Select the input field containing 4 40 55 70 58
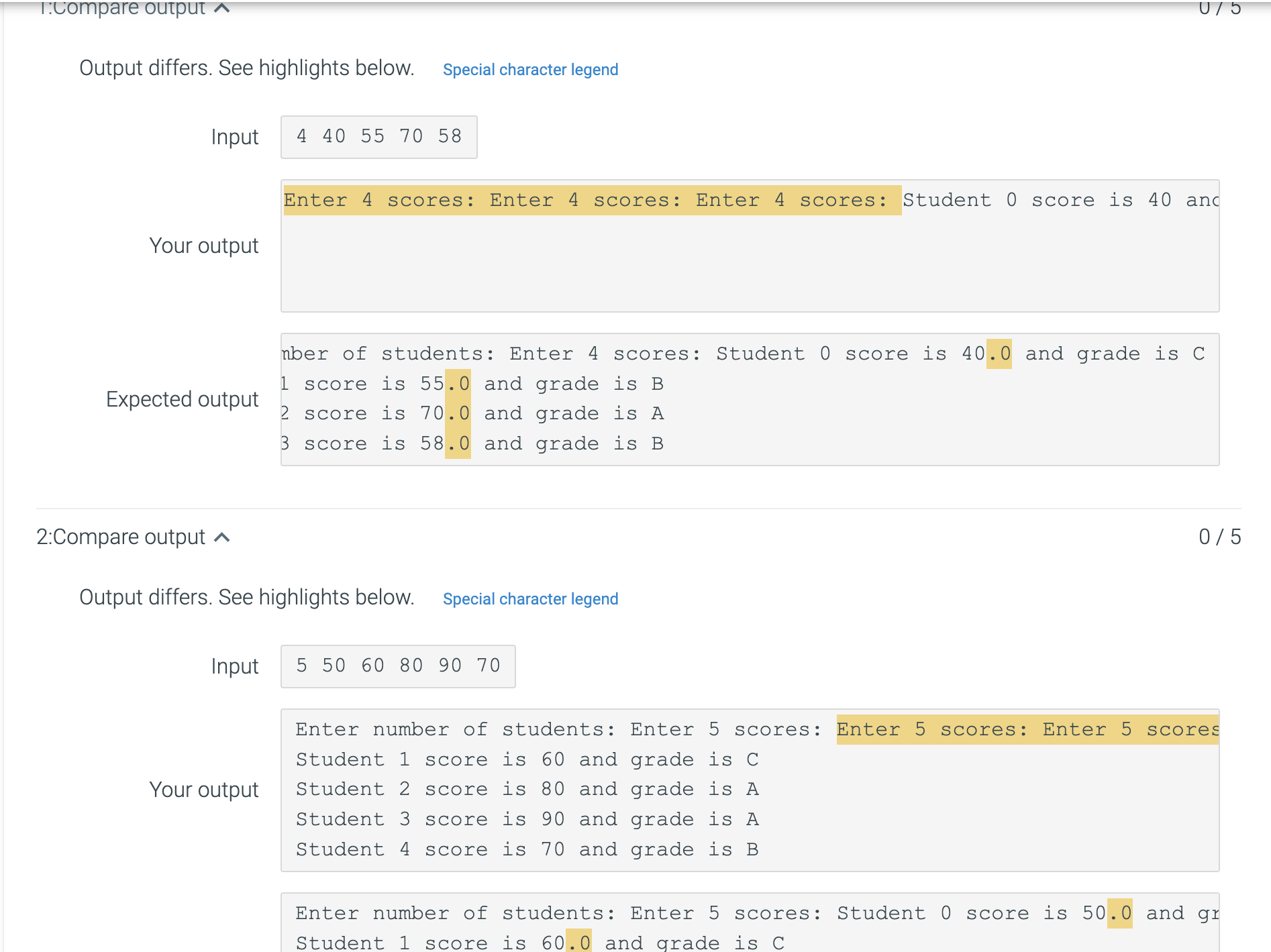Screen dimensions: 1271x952 pyautogui.click(x=378, y=136)
